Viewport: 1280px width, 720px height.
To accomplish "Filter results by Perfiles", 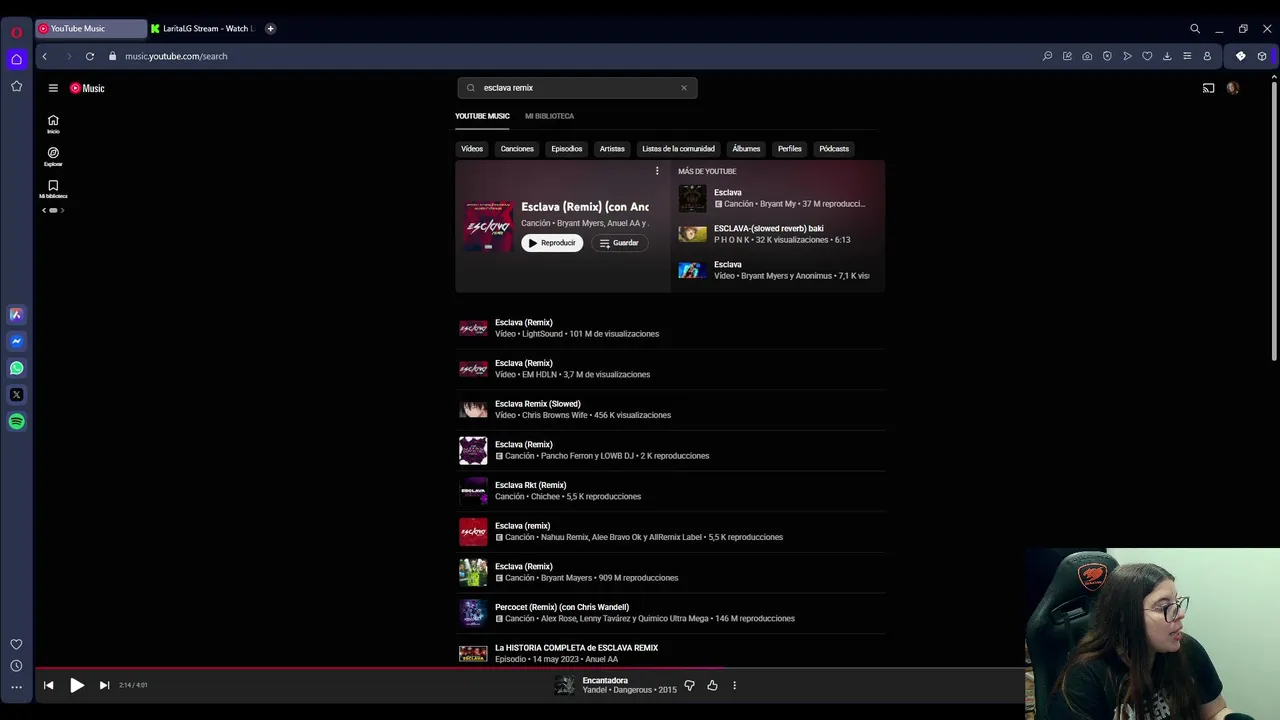I will tap(790, 149).
